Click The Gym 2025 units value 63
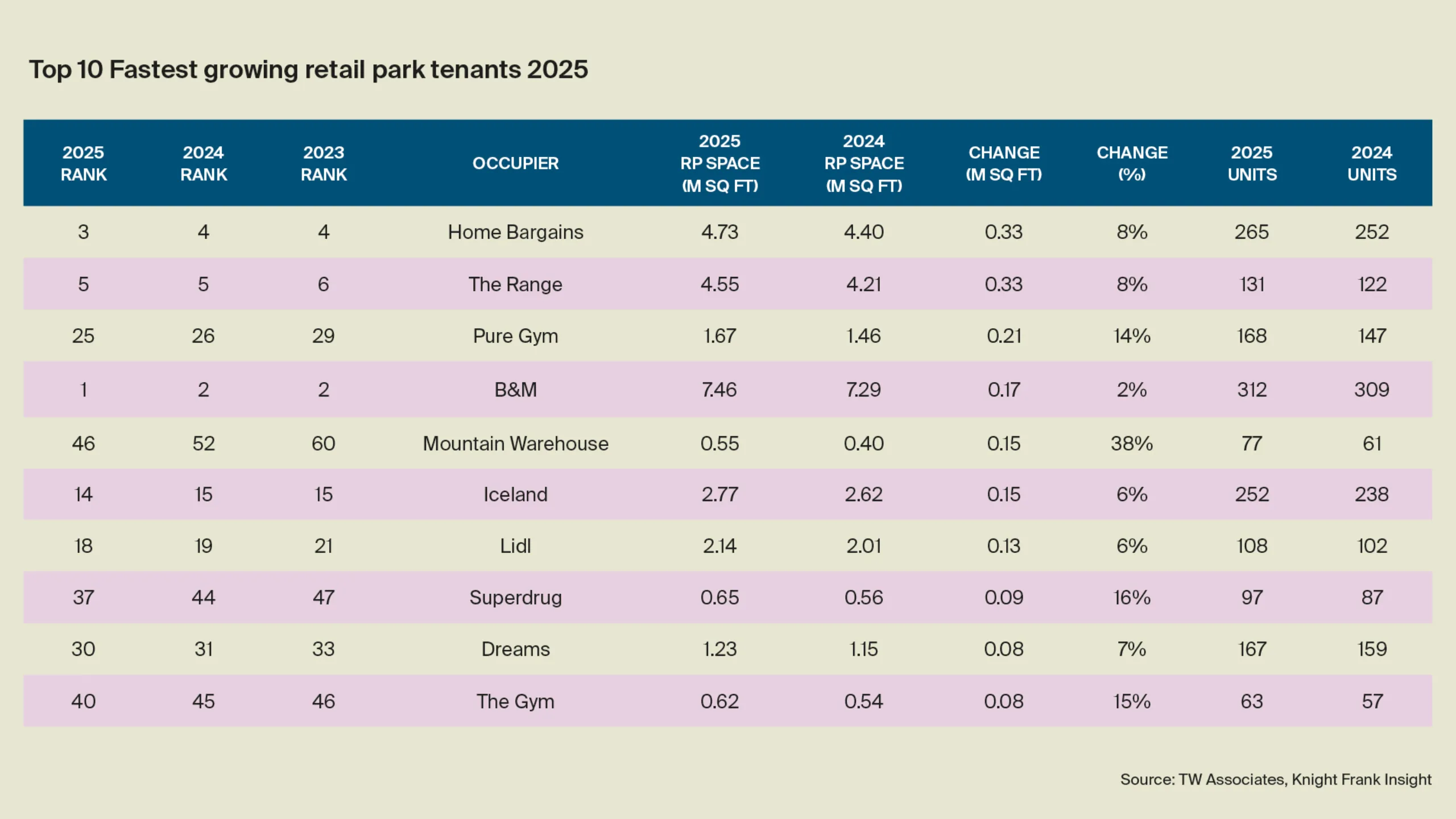The image size is (1456, 819). point(1252,701)
